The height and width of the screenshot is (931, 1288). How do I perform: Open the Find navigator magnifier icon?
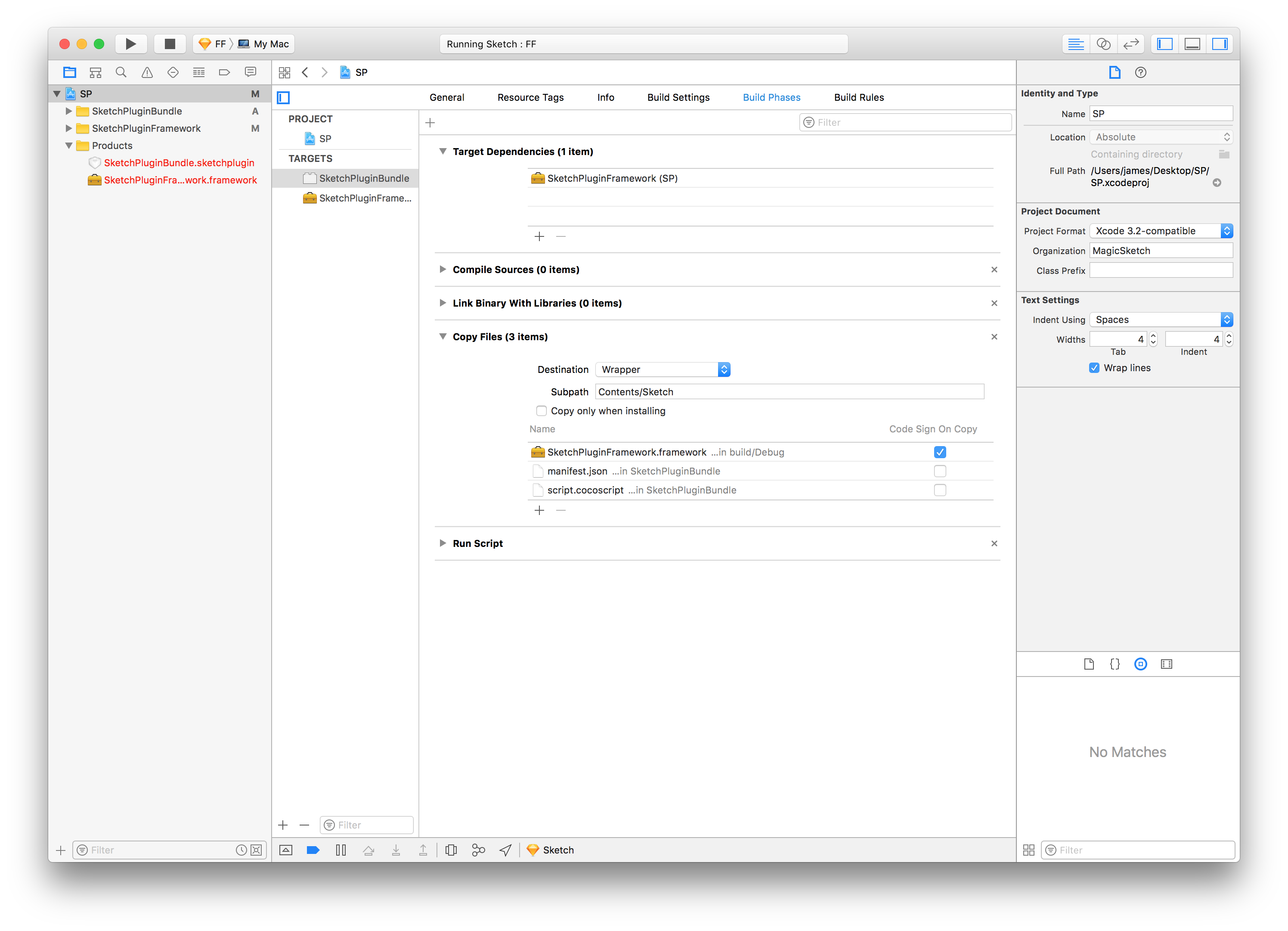(121, 72)
